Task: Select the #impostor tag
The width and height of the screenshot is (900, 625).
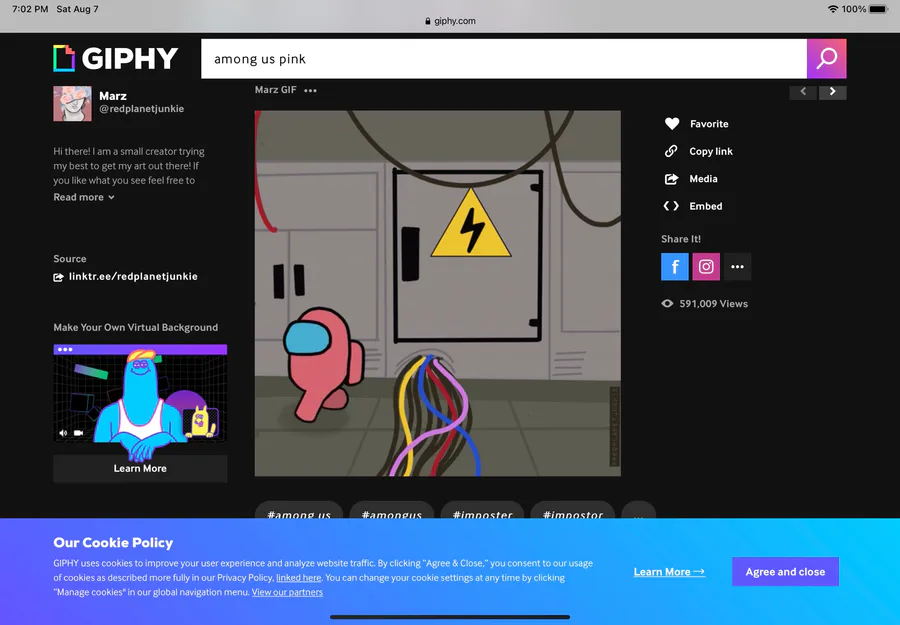Action: point(573,510)
